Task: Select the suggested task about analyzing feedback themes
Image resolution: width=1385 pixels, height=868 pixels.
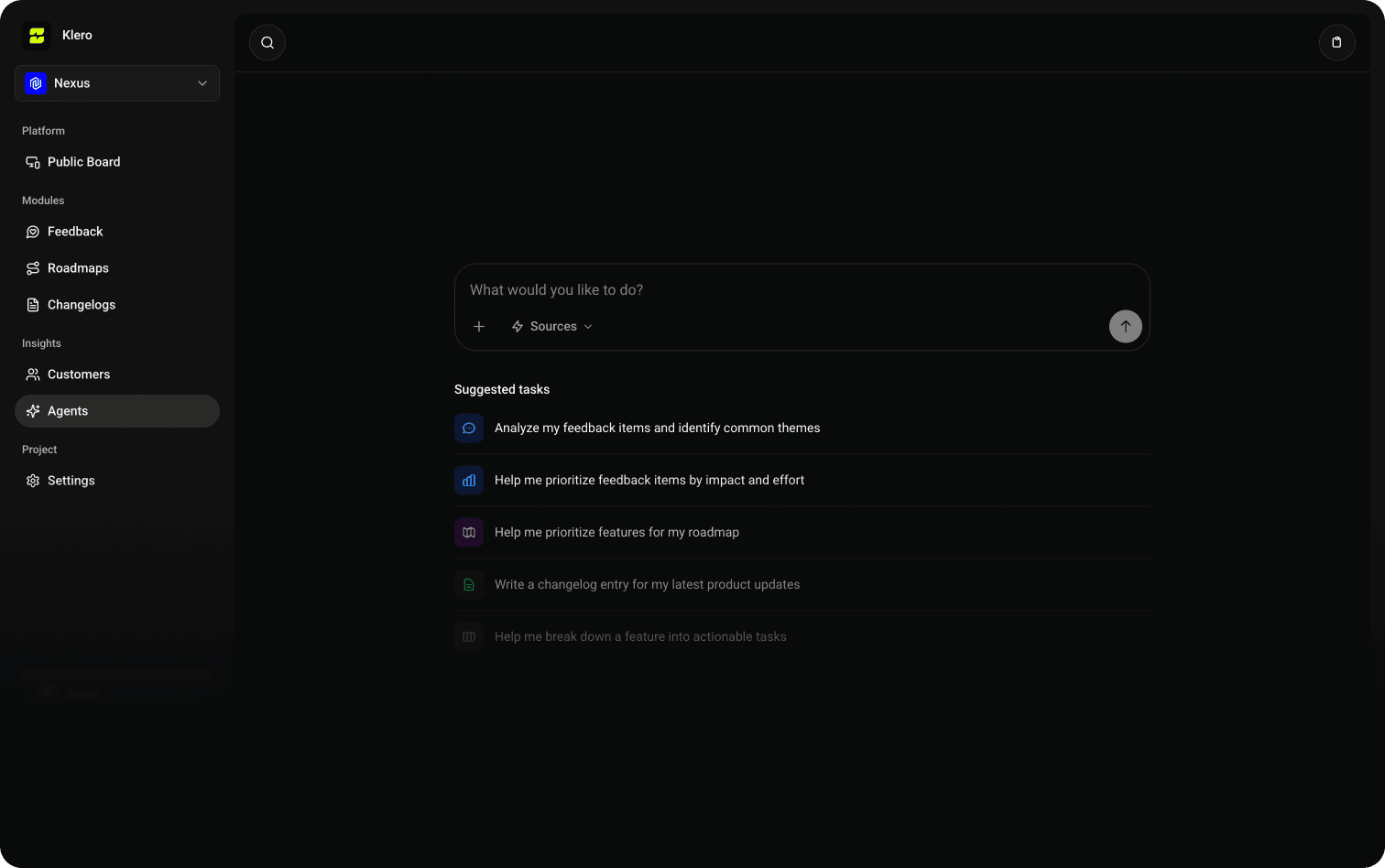Action: pos(657,428)
